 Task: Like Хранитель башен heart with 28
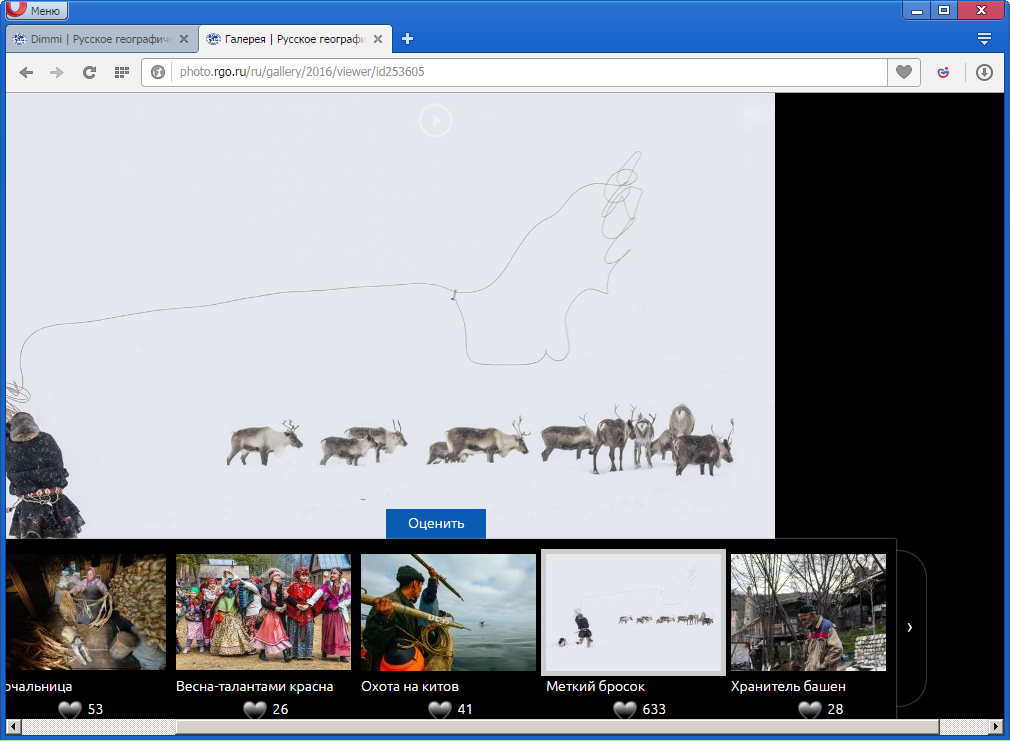click(810, 710)
